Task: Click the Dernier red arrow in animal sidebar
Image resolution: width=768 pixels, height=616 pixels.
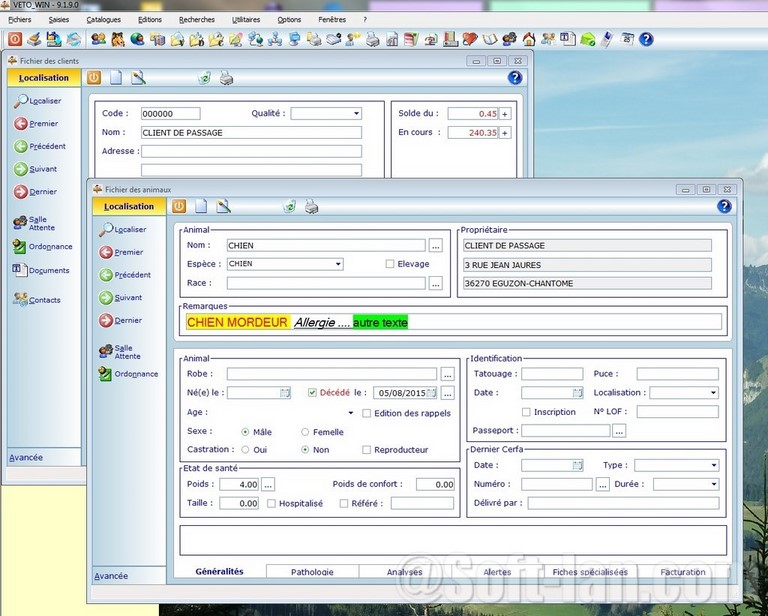Action: click(x=106, y=321)
